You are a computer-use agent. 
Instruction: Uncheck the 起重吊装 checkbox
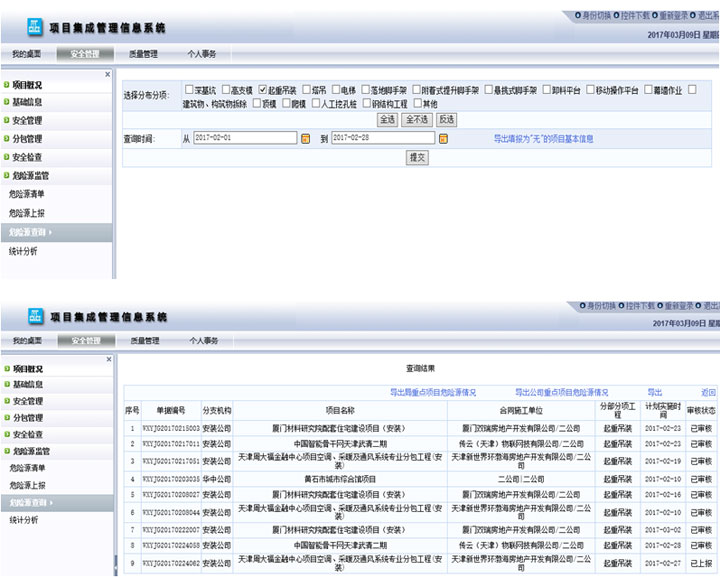tap(262, 90)
